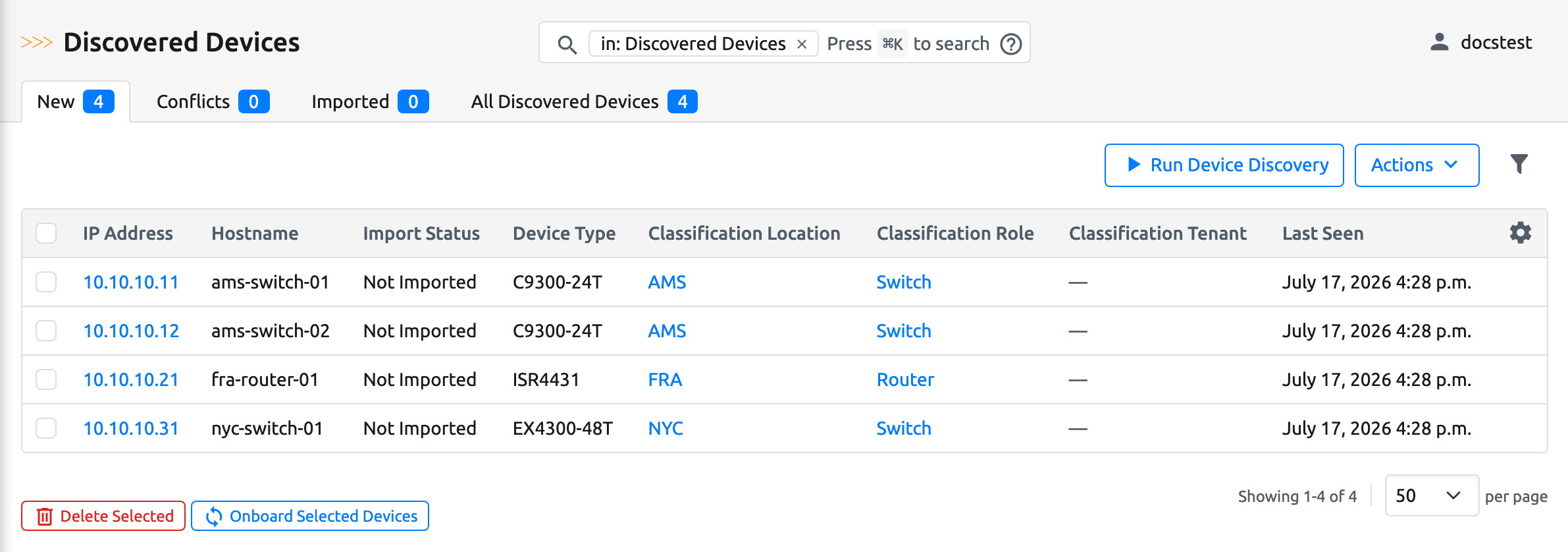Open Switch role for ams-switch-01

tap(904, 283)
